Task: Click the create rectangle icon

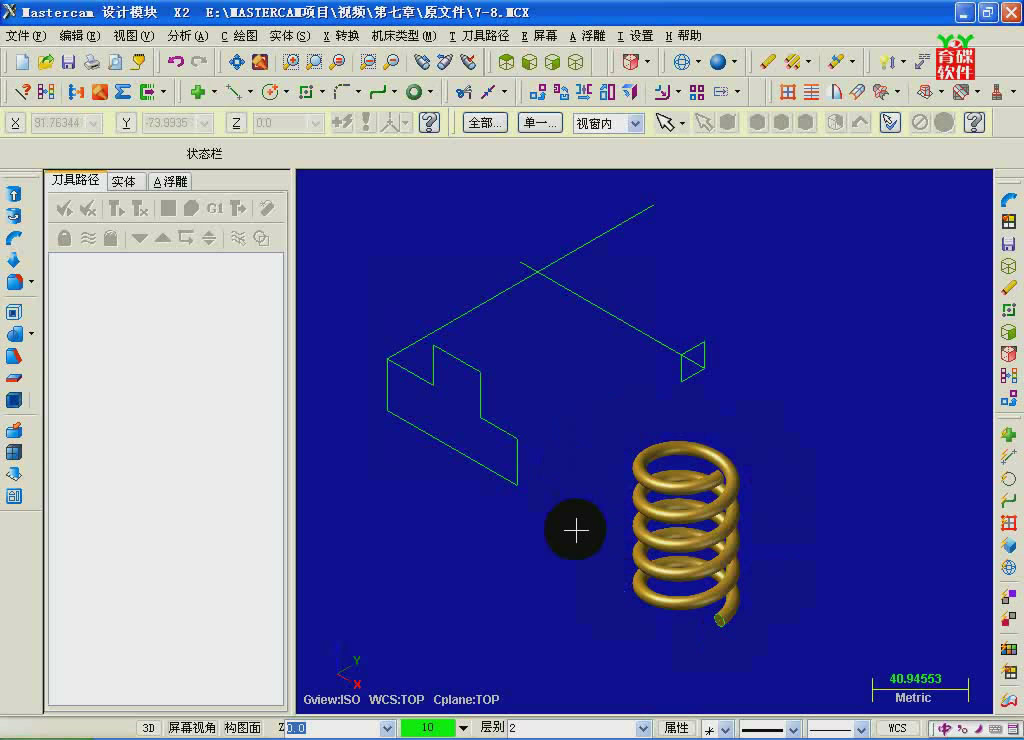Action: (306, 92)
